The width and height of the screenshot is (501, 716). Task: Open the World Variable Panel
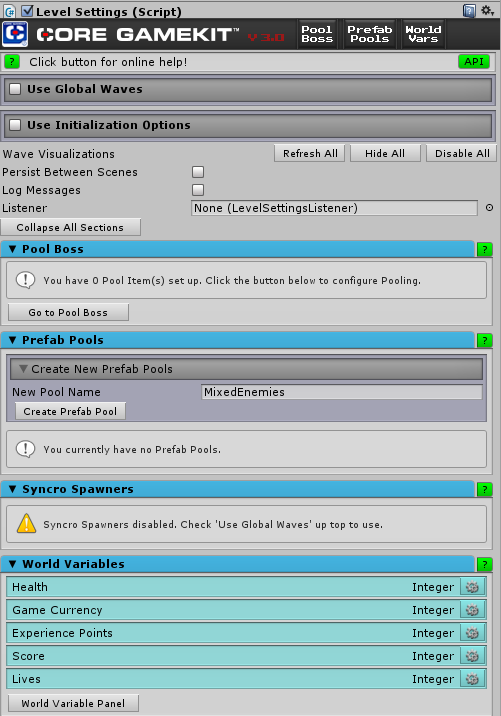(x=73, y=703)
